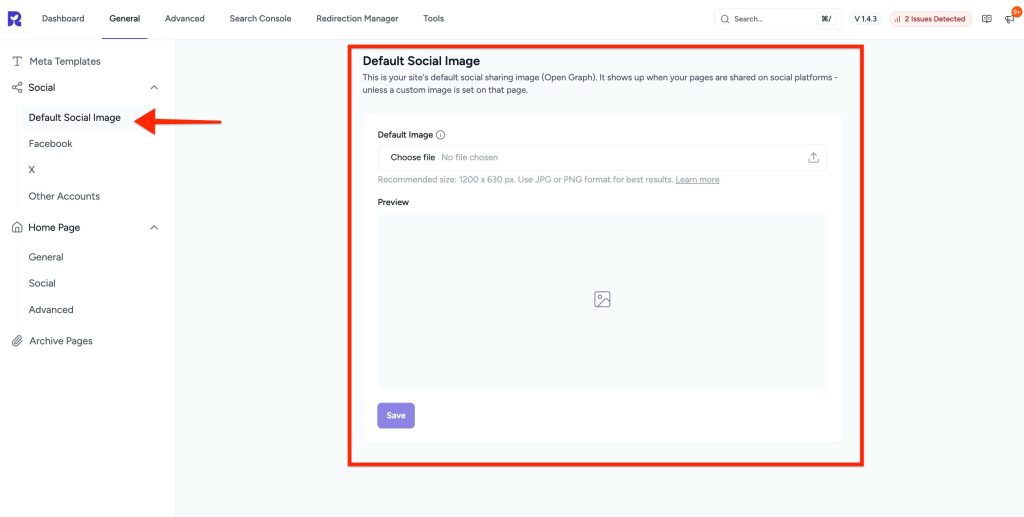This screenshot has height=517, width=1024.
Task: Click the Social share icon in sidebar
Action: 17,87
